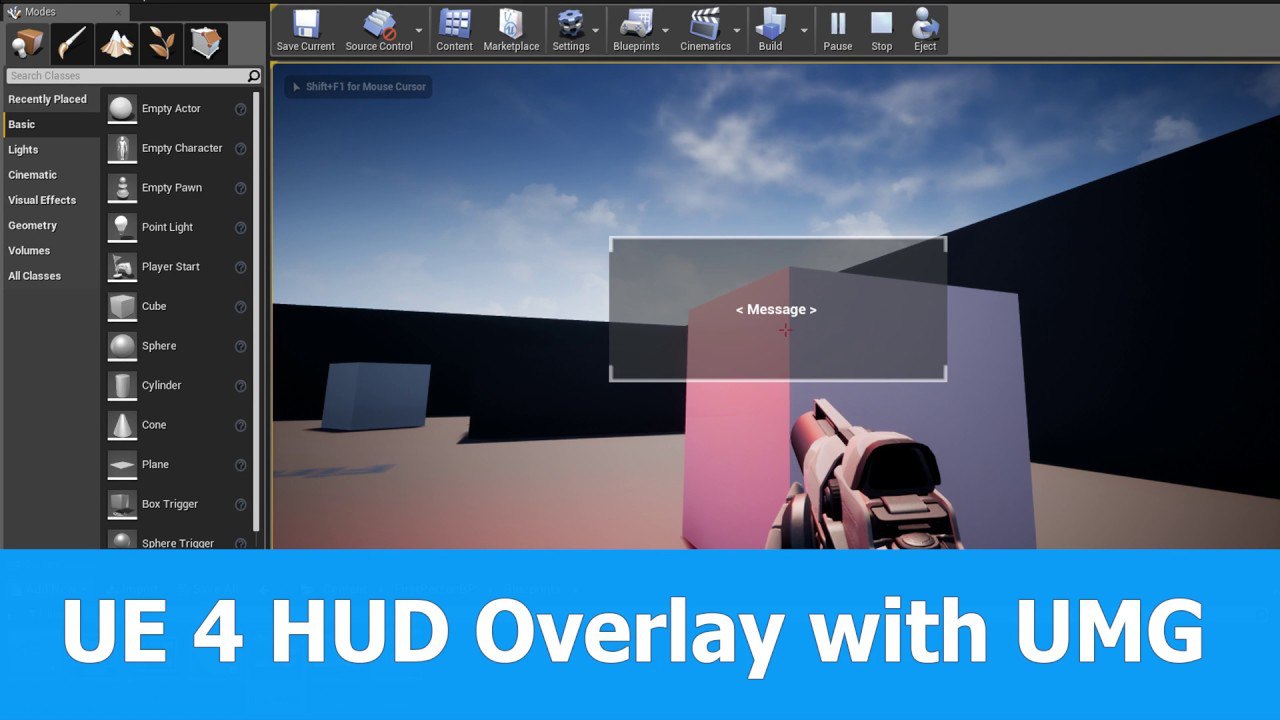Open the Settings toolbar button

571,31
